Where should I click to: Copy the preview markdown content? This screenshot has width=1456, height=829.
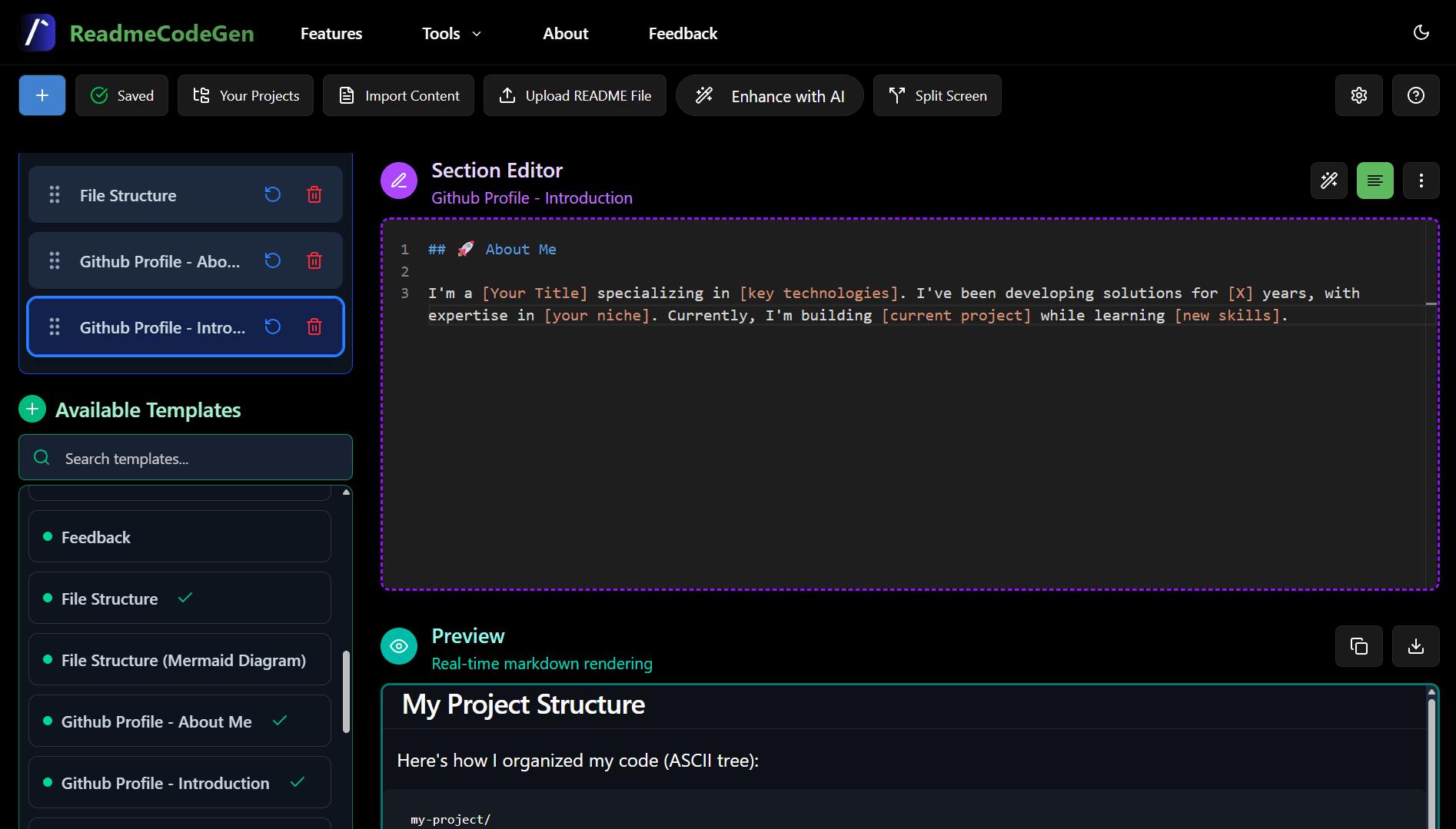pyautogui.click(x=1358, y=646)
